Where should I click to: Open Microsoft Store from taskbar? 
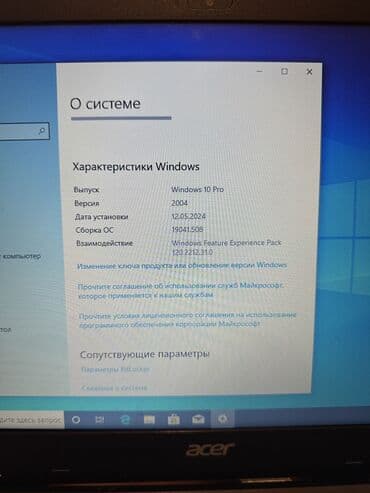click(x=173, y=419)
